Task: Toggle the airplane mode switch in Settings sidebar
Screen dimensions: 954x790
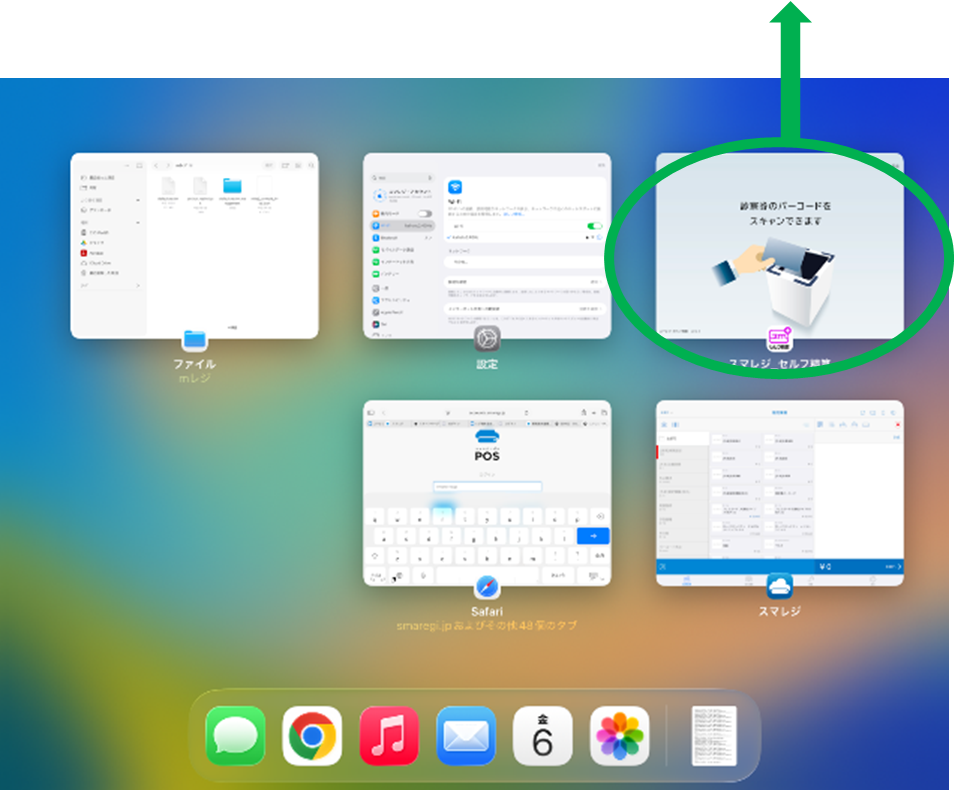Action: coord(426,213)
